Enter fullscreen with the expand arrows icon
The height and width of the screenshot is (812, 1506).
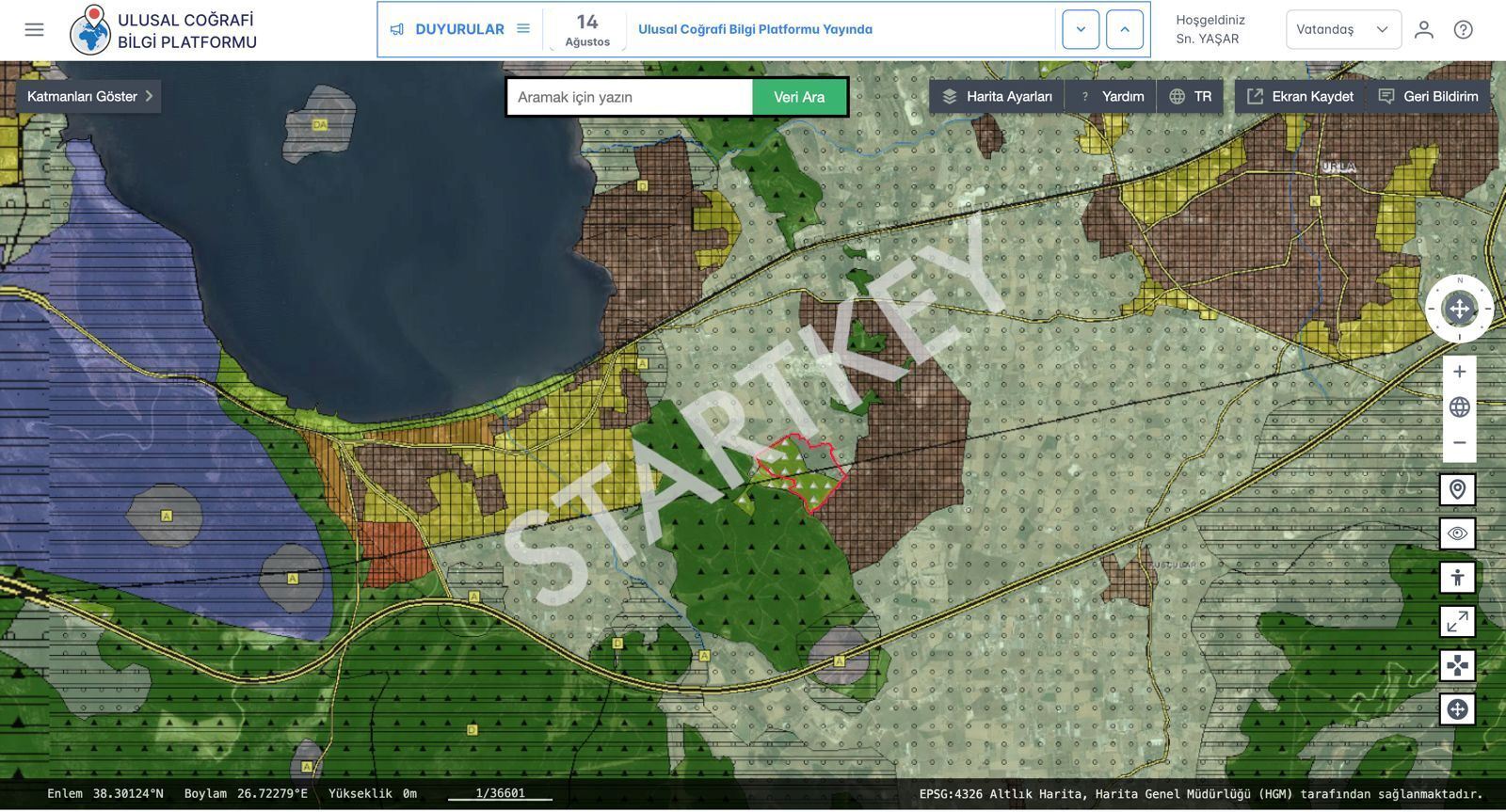pos(1457,621)
